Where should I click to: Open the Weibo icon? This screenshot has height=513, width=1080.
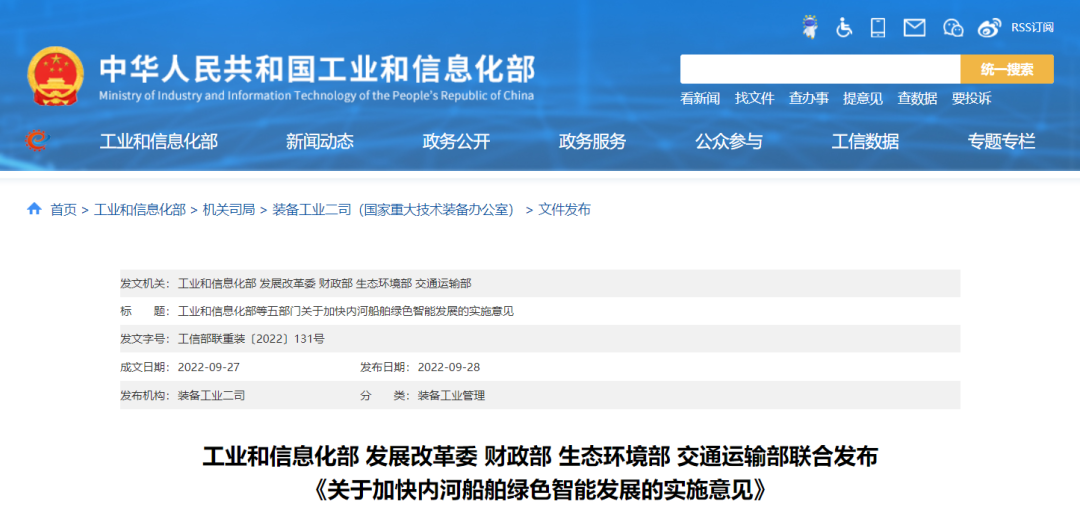[x=990, y=28]
